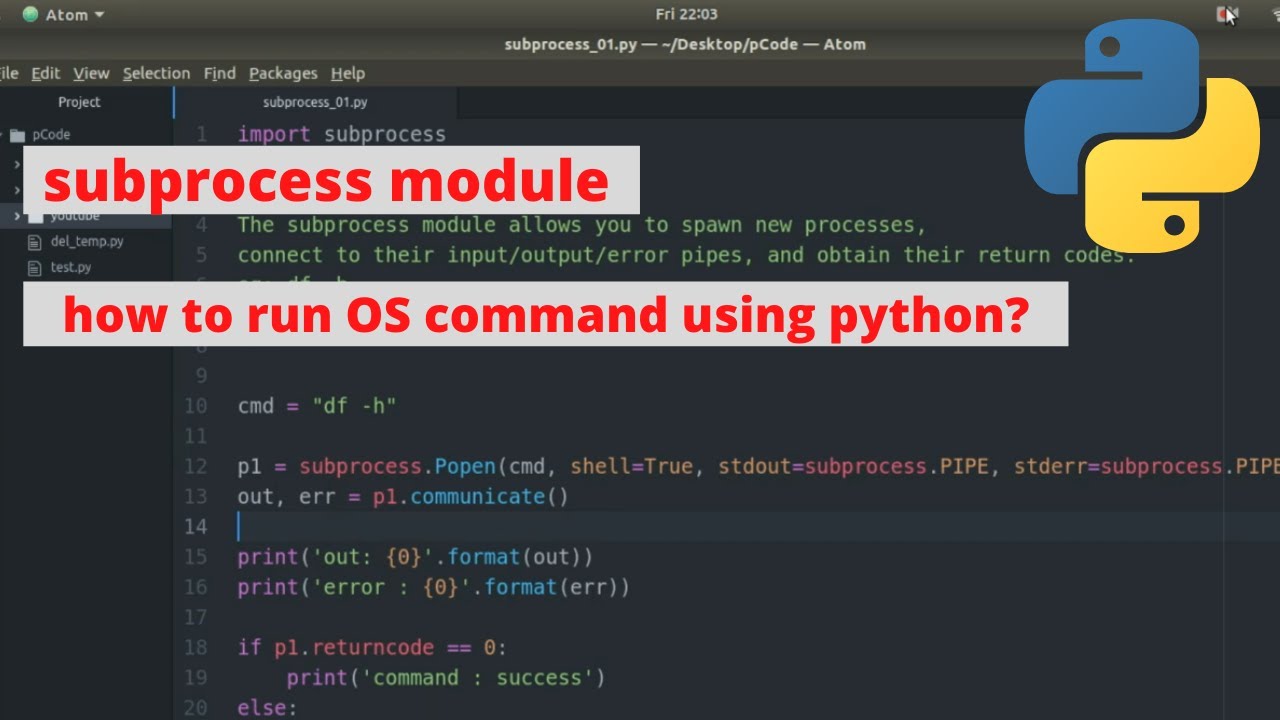
Task: Click the window title subprocess_01.py — ~/Desktop/pCode — Atom
Action: (x=685, y=44)
